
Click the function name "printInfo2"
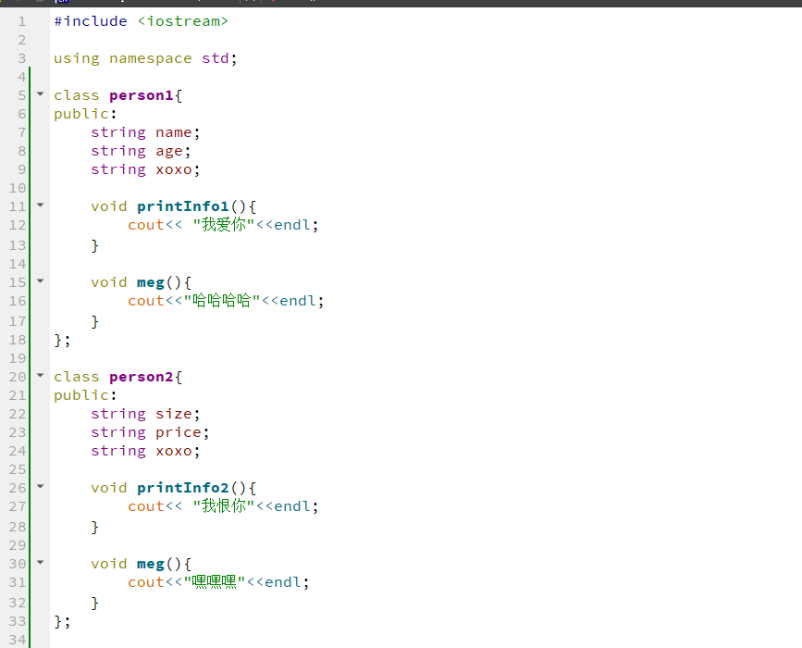point(183,488)
